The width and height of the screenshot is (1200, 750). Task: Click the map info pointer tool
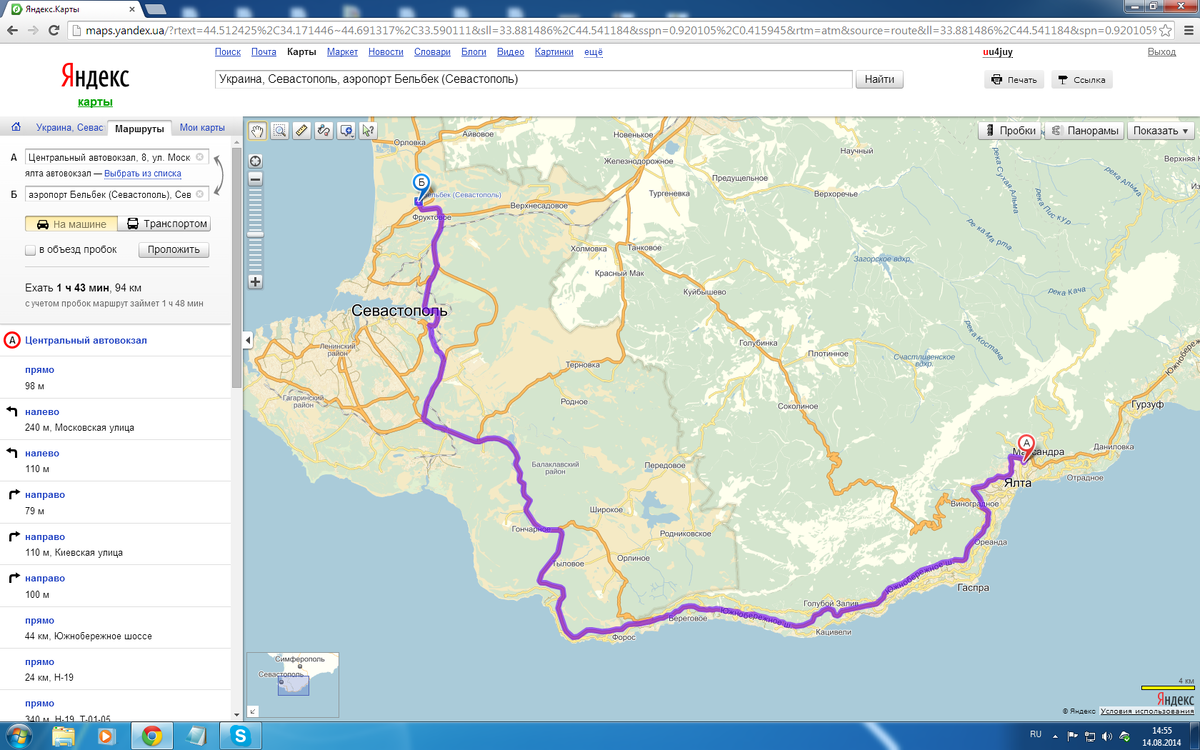pyautogui.click(x=368, y=130)
